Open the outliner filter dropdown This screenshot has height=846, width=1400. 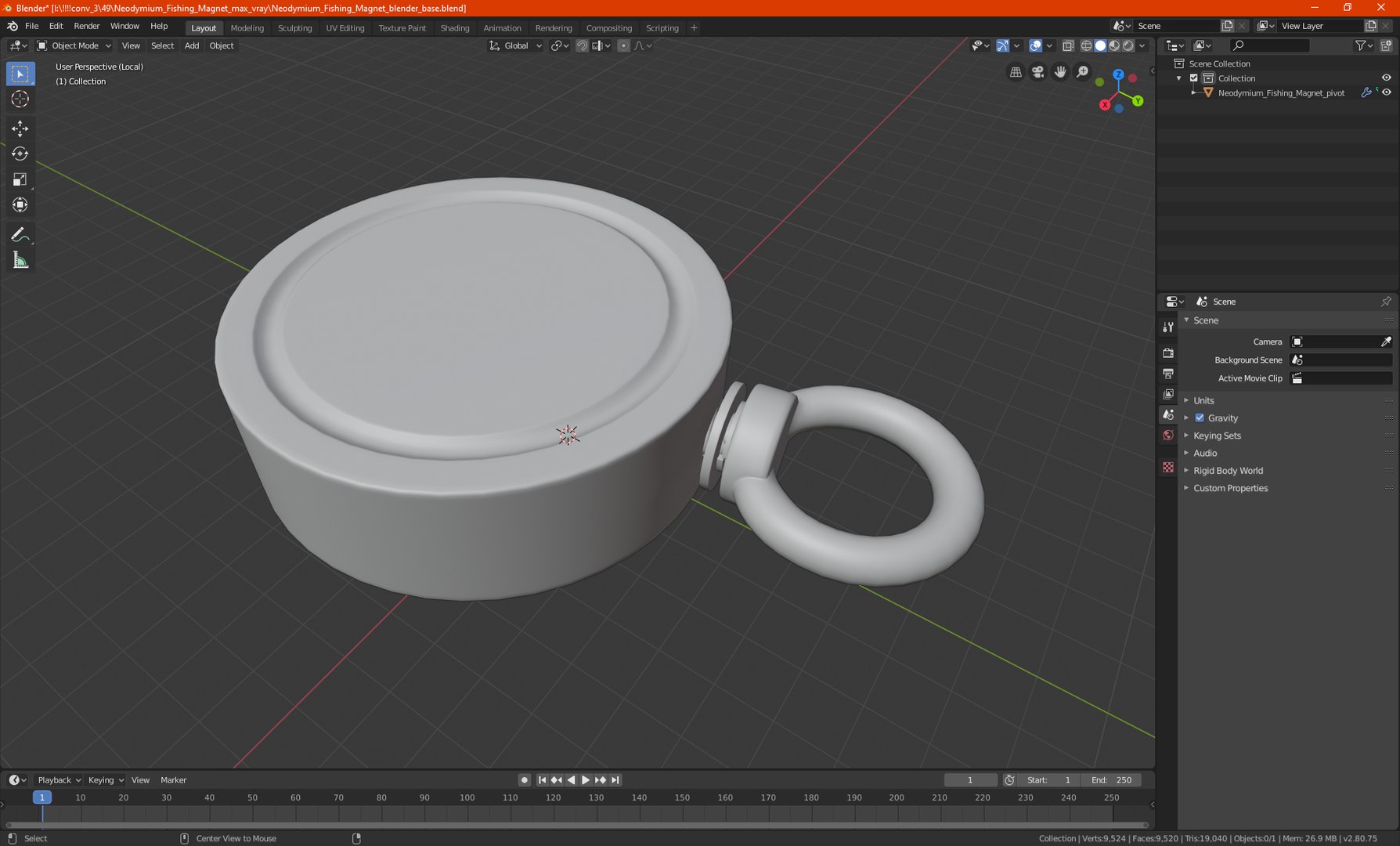point(1363,45)
